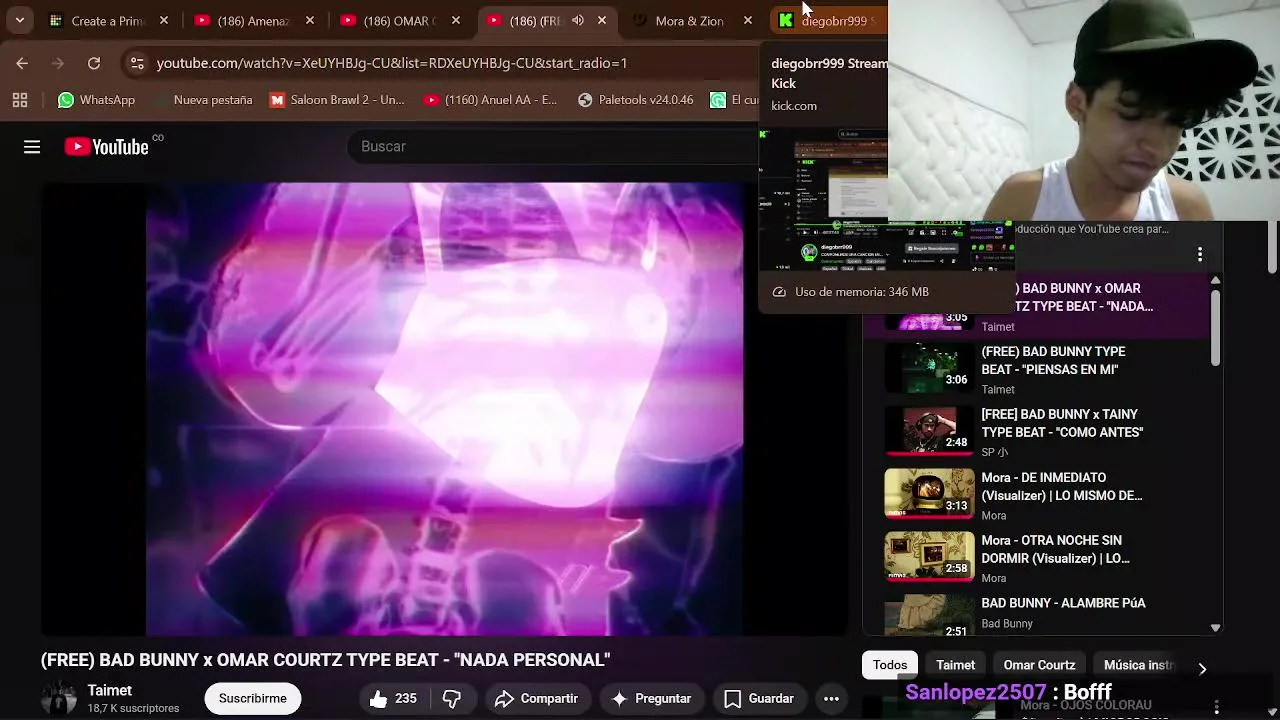Select the Música instr filter chip
The width and height of the screenshot is (1280, 720).
click(x=1138, y=665)
